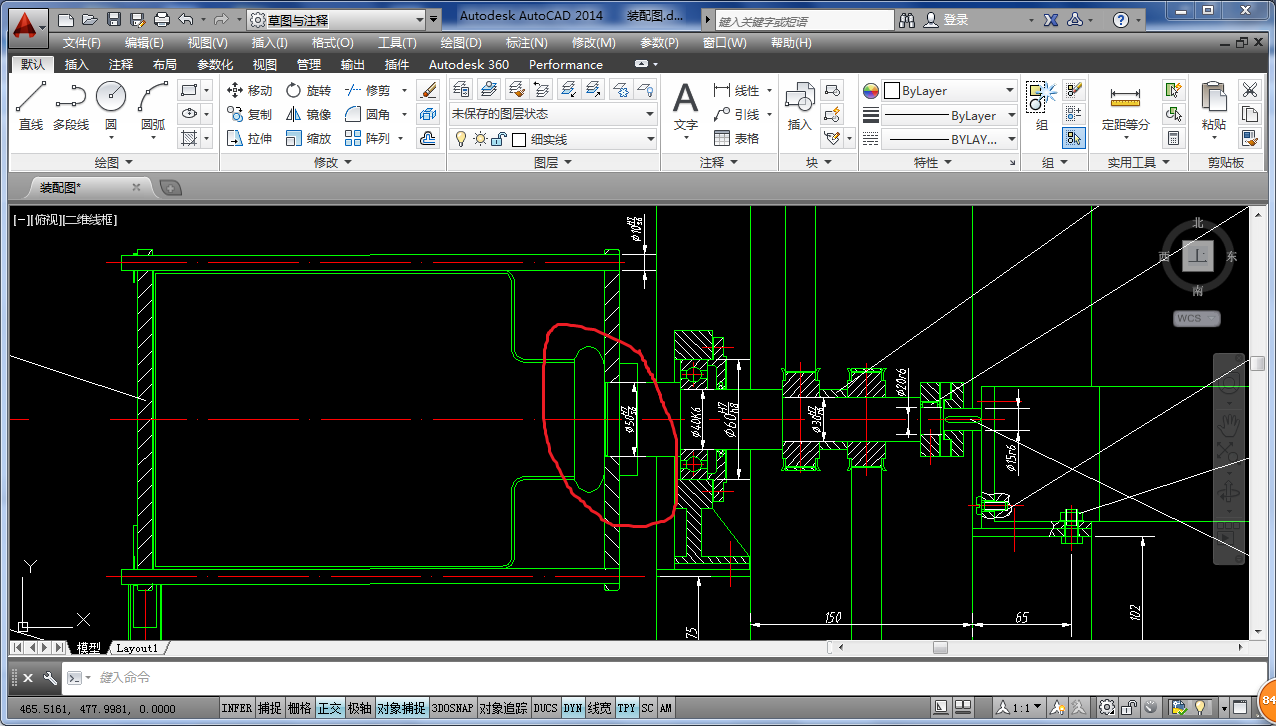1276x726 pixels.
Task: Switch to the Layout1 tab
Action: point(137,648)
